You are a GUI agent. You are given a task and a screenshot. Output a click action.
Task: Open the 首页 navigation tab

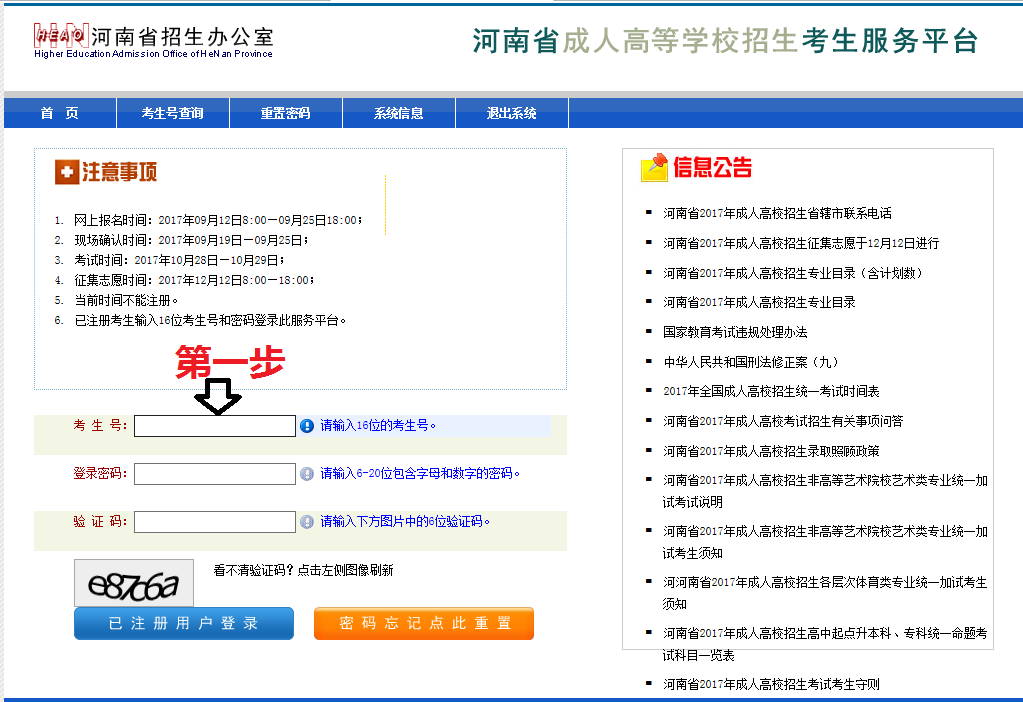tap(59, 113)
